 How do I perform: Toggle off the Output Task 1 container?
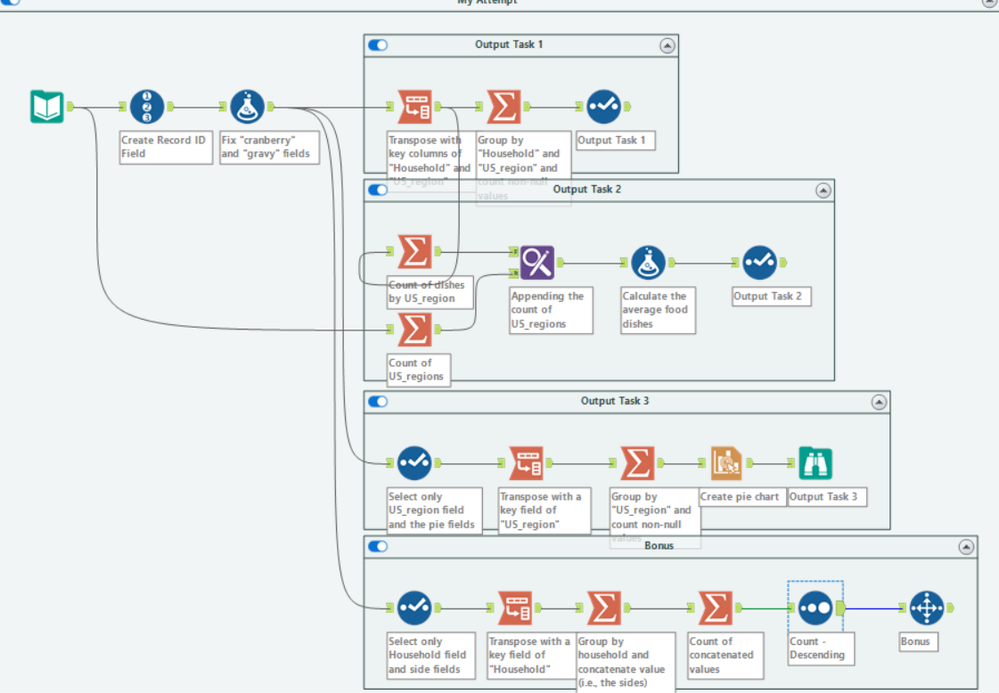[378, 45]
